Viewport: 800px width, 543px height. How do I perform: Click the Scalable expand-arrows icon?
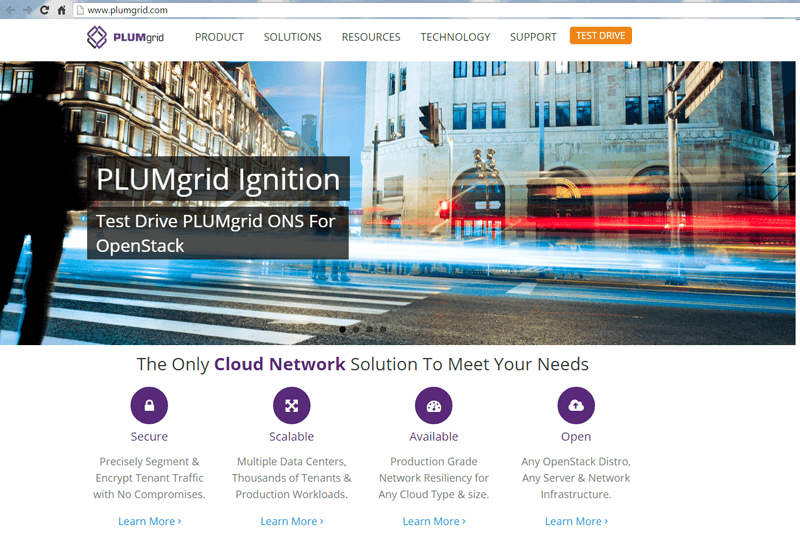coord(291,406)
